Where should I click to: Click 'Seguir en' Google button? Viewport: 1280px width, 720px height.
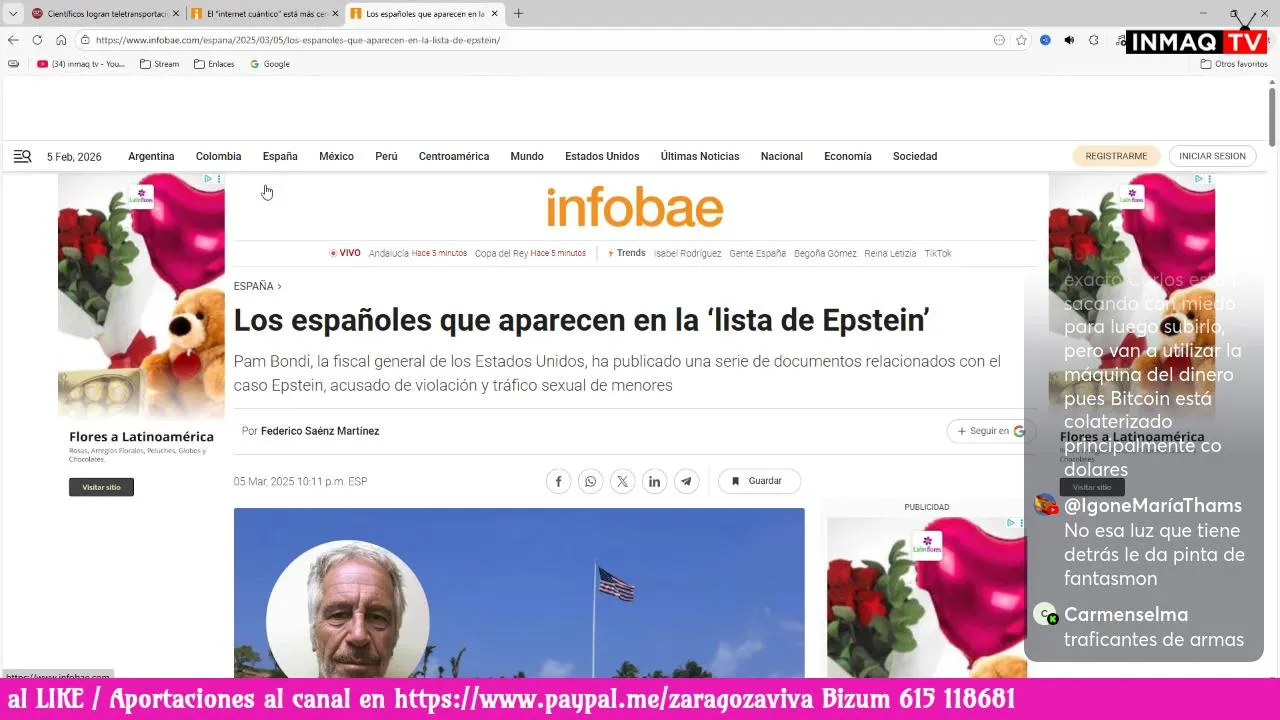point(991,431)
